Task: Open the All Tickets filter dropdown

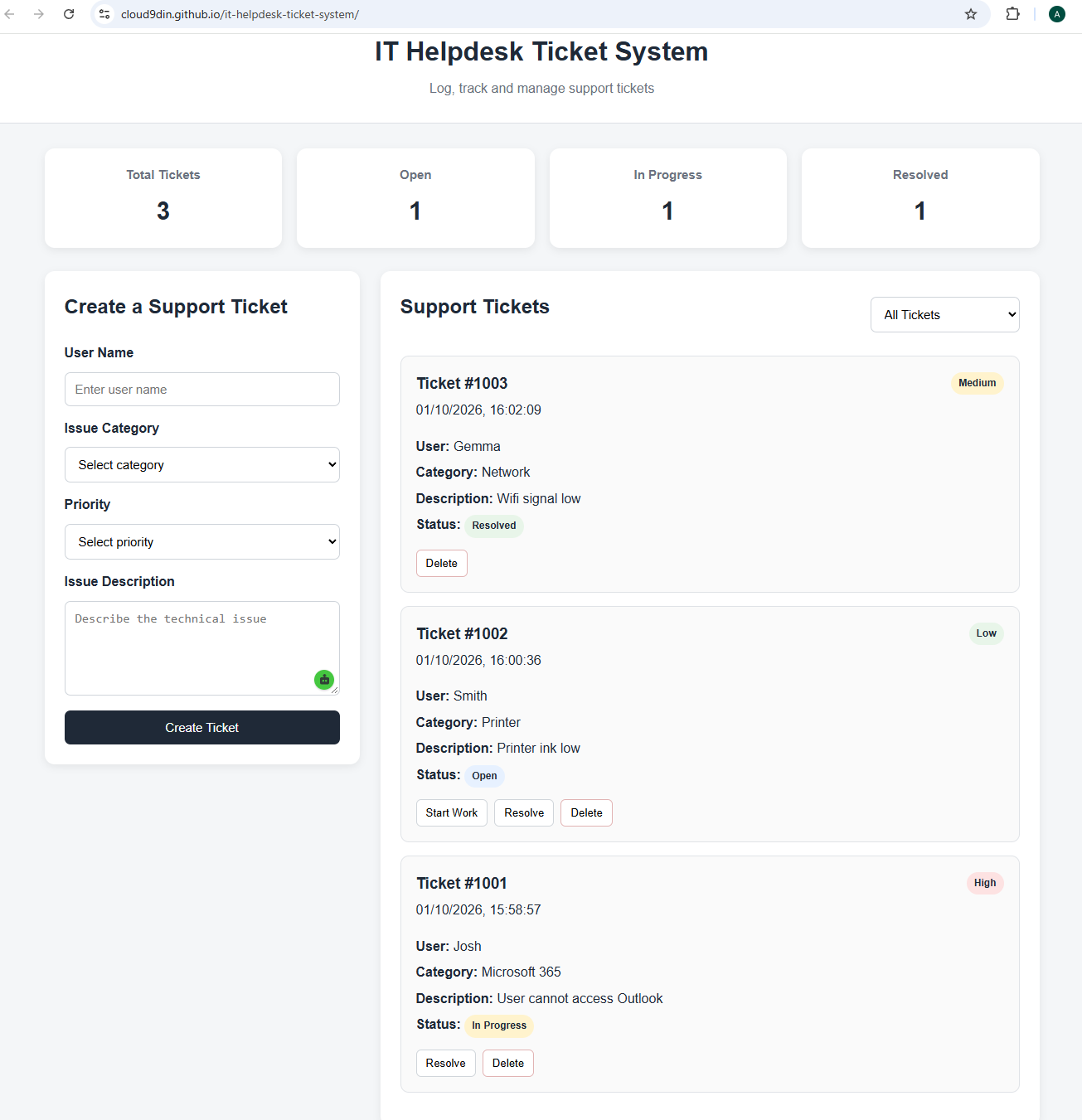Action: tap(945, 315)
